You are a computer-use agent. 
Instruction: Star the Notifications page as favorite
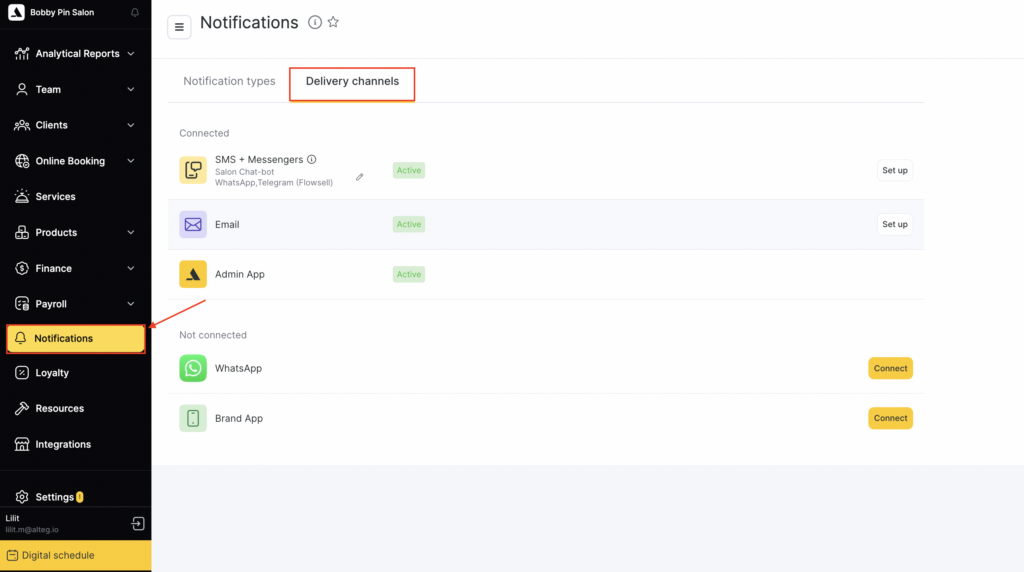coord(334,22)
